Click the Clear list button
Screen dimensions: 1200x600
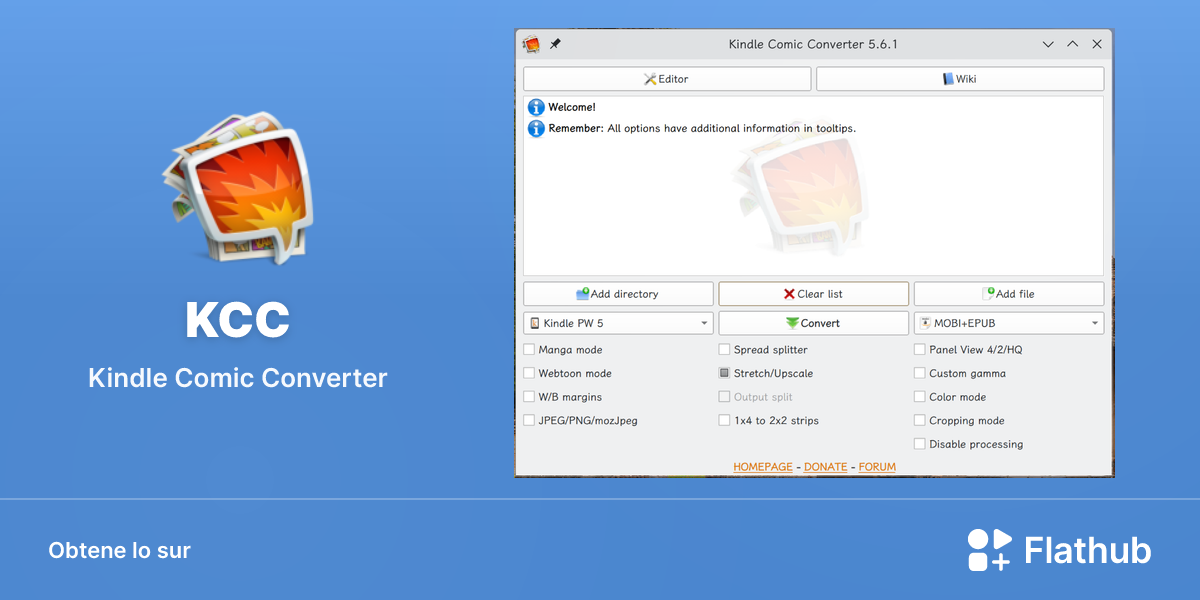[813, 294]
